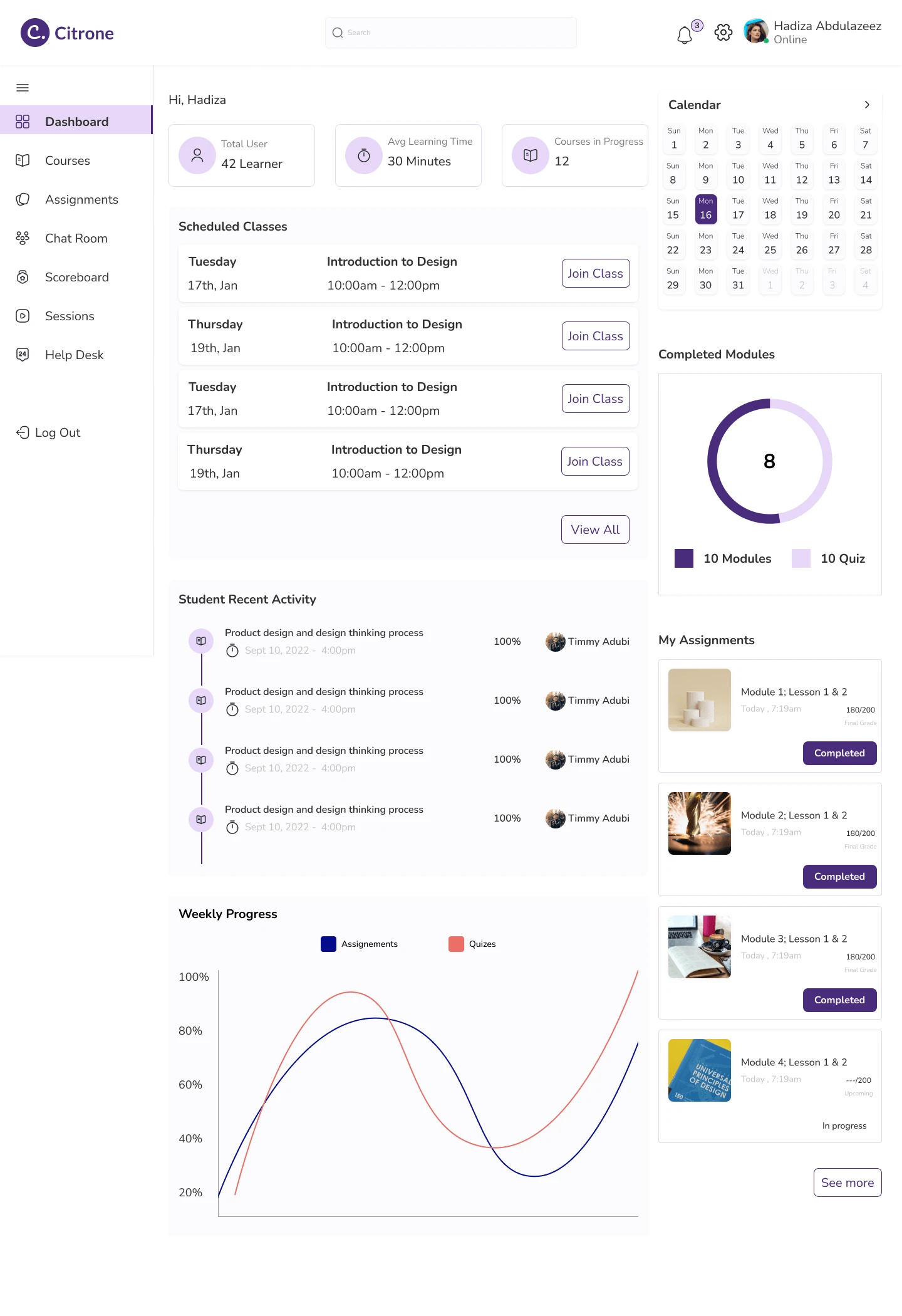Image resolution: width=902 pixels, height=1316 pixels.
Task: Open notifications bell icon
Action: 685,34
